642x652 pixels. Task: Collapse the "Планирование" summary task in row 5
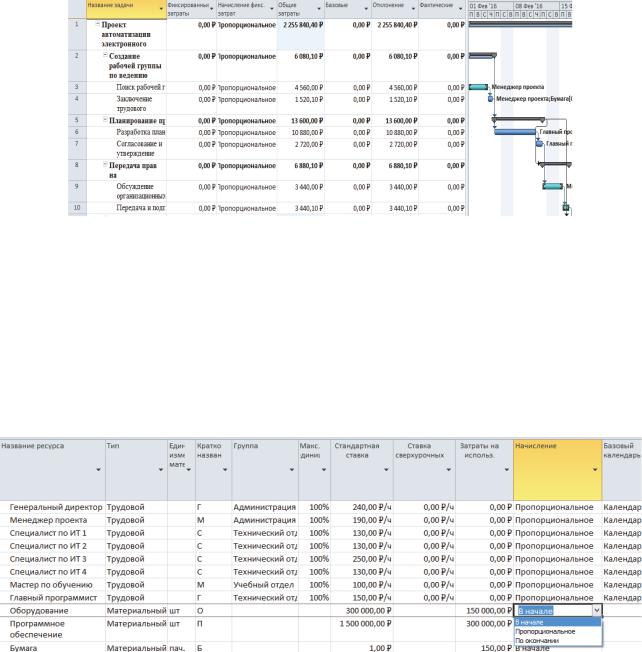(106, 120)
